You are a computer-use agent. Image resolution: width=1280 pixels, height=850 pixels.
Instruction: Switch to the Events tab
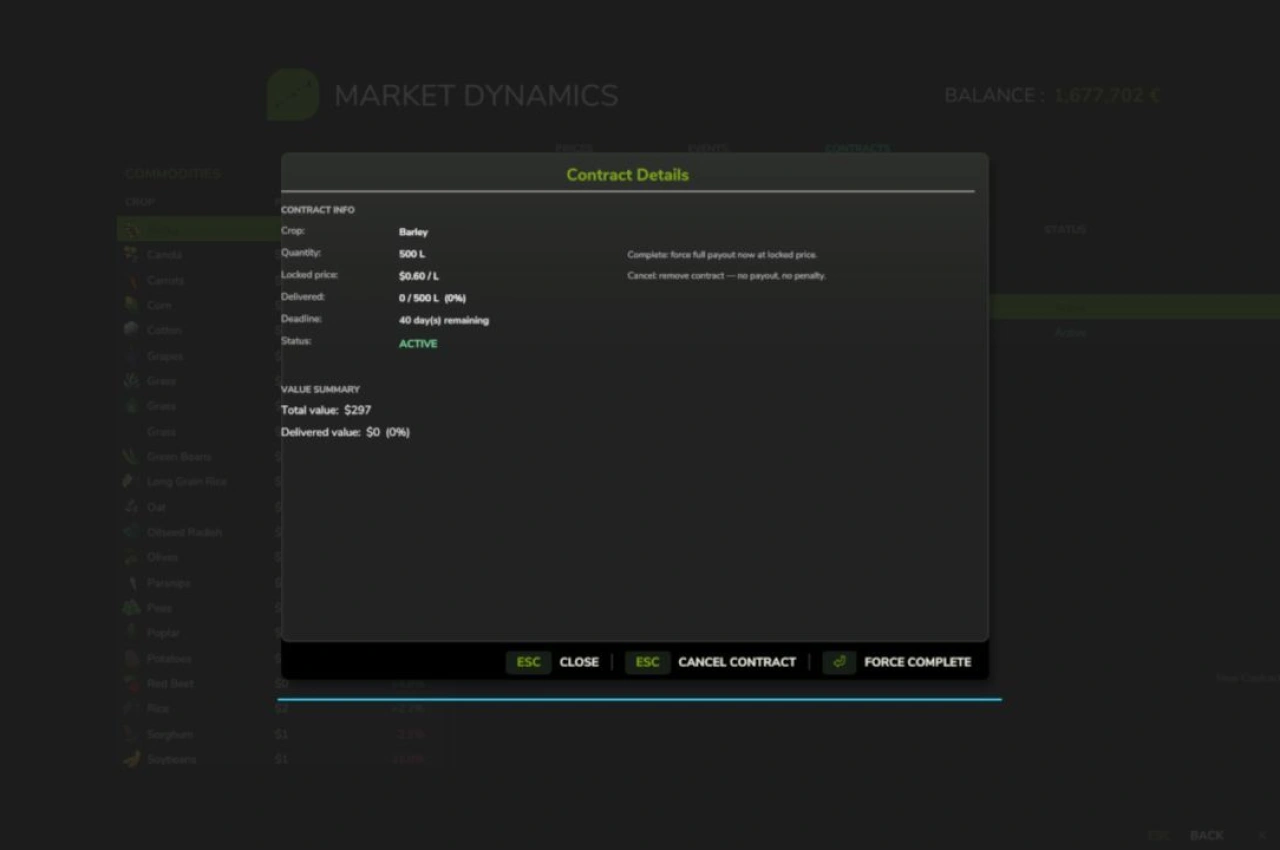tap(707, 149)
